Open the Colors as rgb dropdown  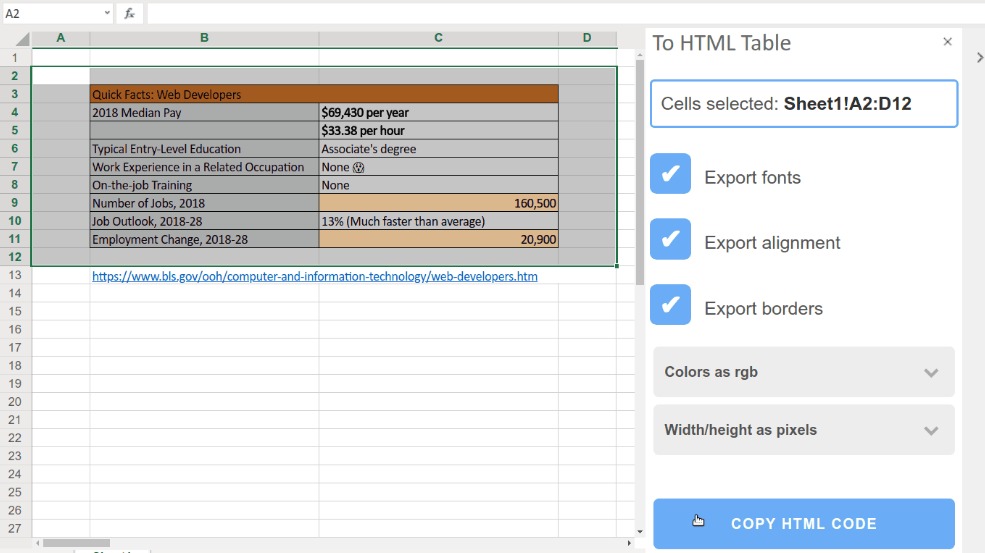pyautogui.click(x=803, y=372)
